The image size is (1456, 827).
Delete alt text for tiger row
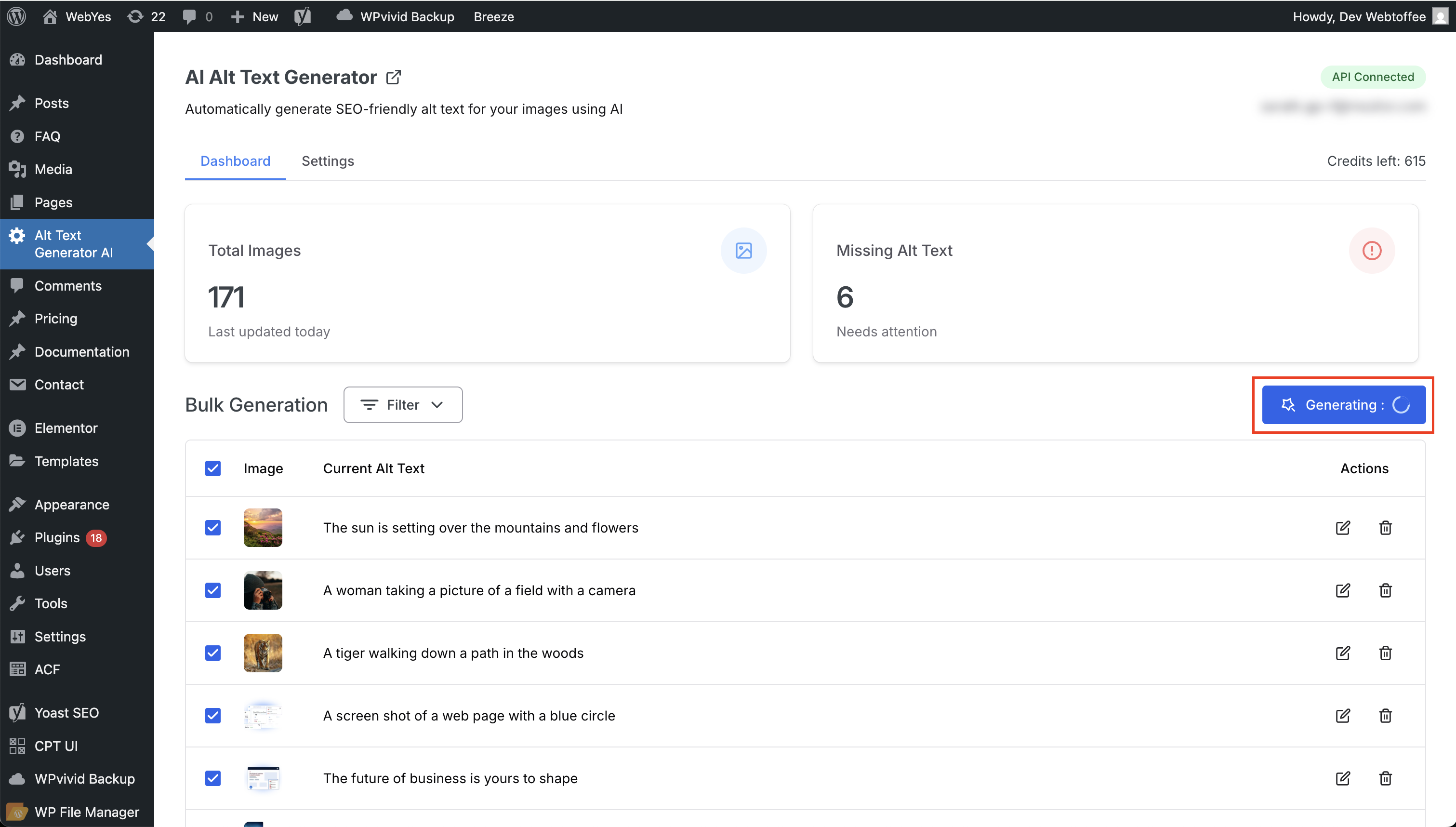coord(1386,653)
